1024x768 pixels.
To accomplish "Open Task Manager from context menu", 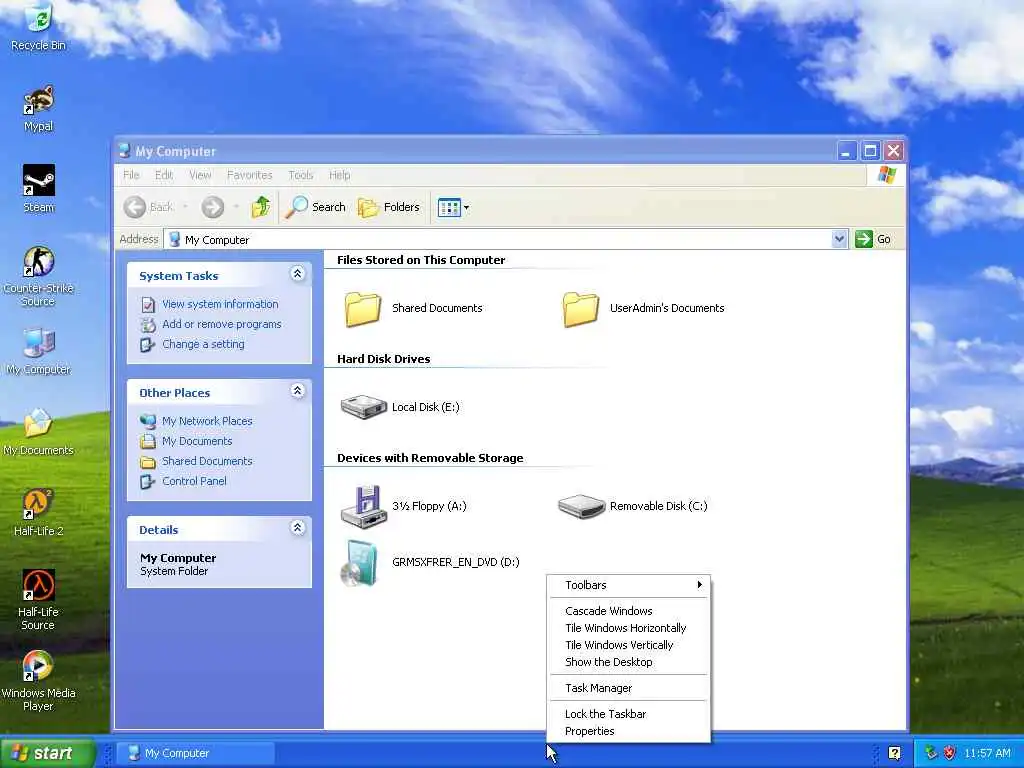I will point(628,688).
